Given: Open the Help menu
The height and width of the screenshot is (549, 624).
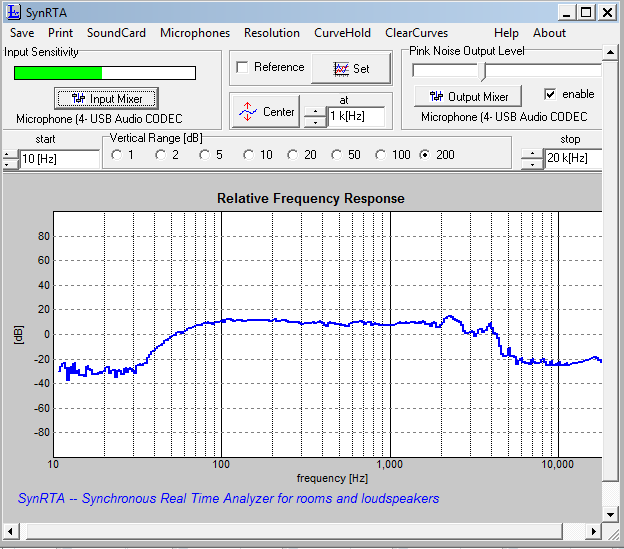Looking at the screenshot, I should pyautogui.click(x=506, y=33).
